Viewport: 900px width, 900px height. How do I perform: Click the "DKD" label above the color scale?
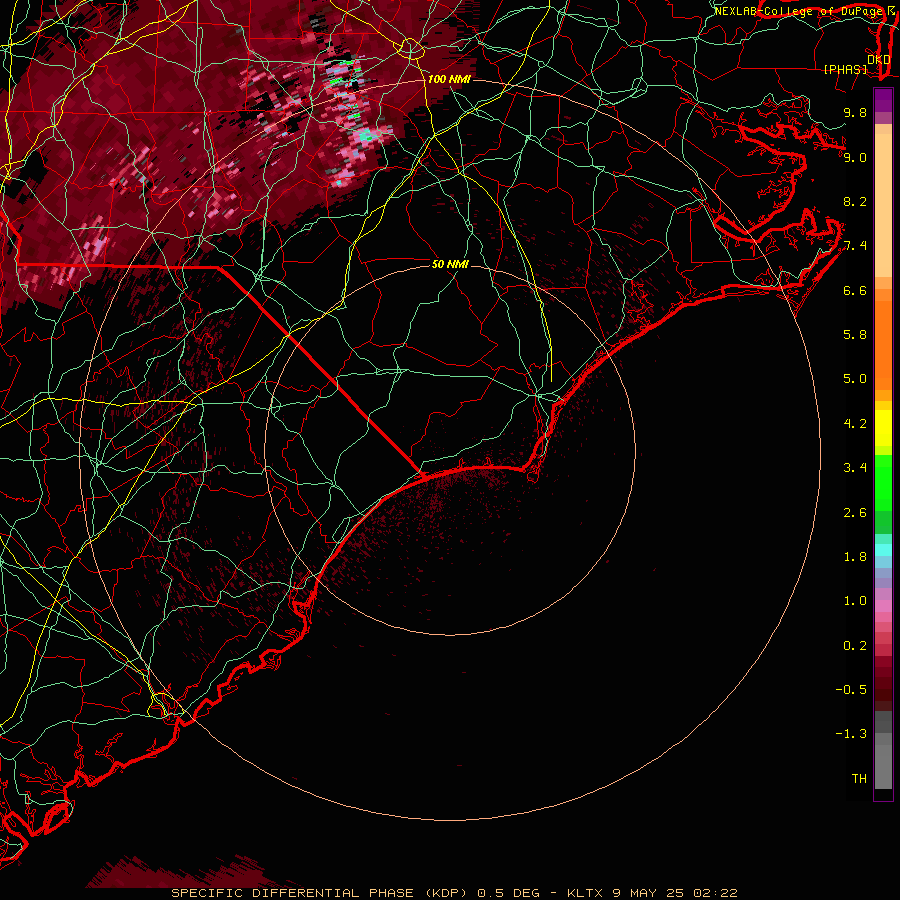pos(878,59)
